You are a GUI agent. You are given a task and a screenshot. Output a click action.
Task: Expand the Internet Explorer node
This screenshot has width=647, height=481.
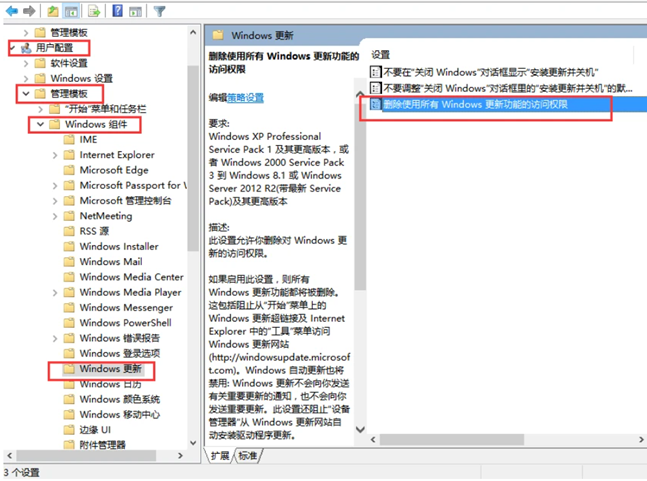click(55, 155)
